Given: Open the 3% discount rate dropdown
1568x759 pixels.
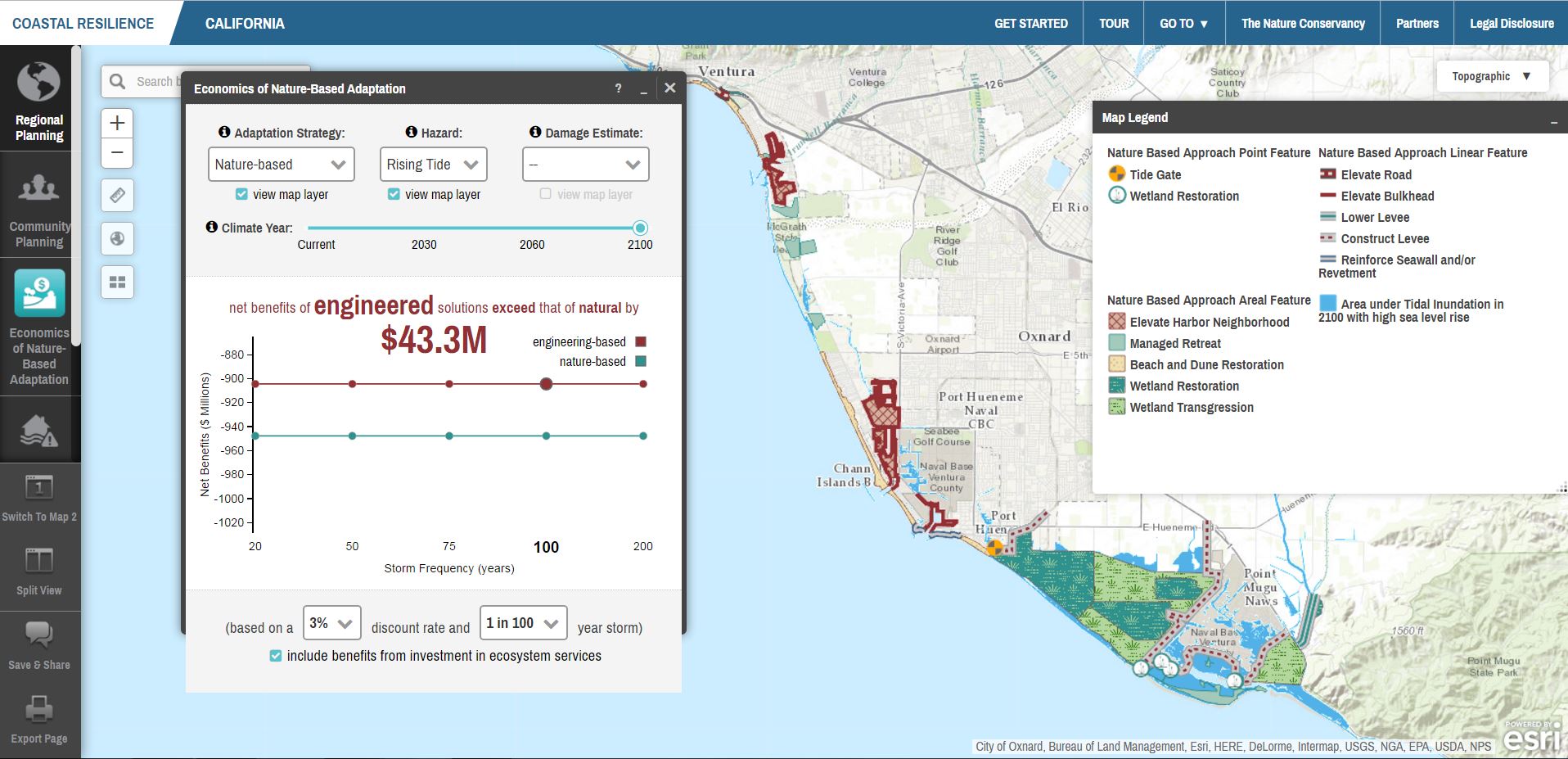Looking at the screenshot, I should pos(331,624).
